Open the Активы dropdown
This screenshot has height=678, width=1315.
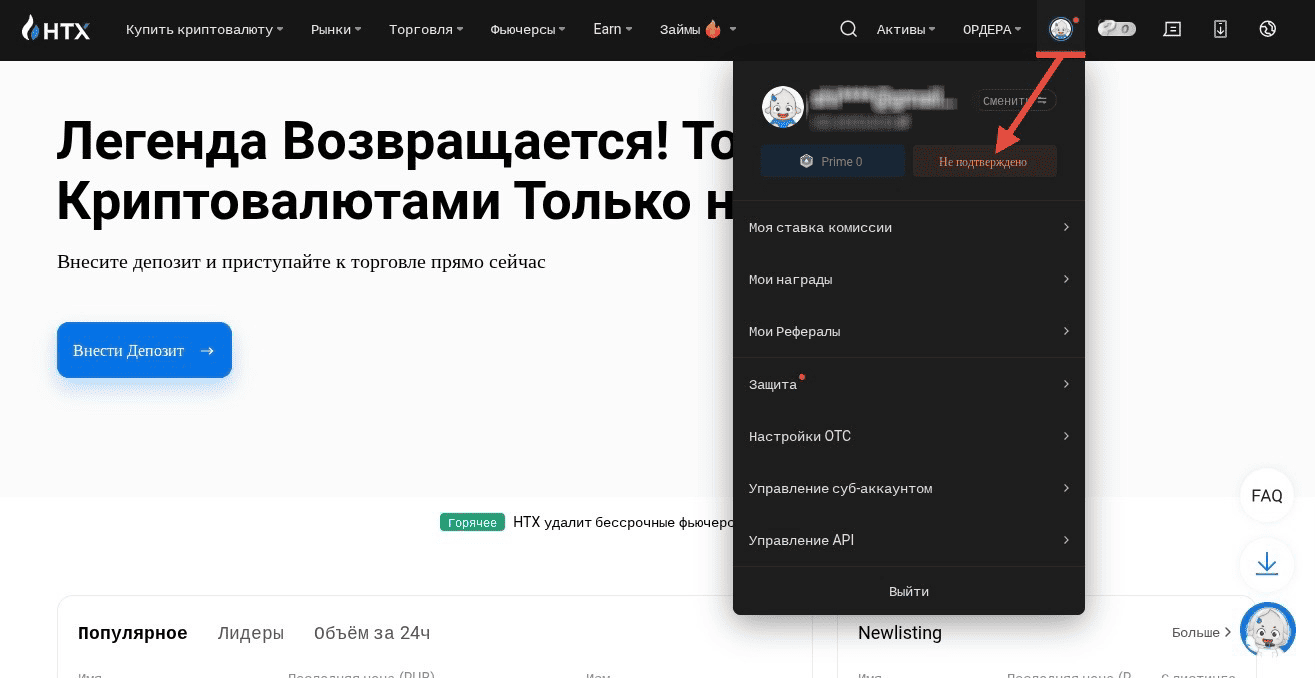906,29
